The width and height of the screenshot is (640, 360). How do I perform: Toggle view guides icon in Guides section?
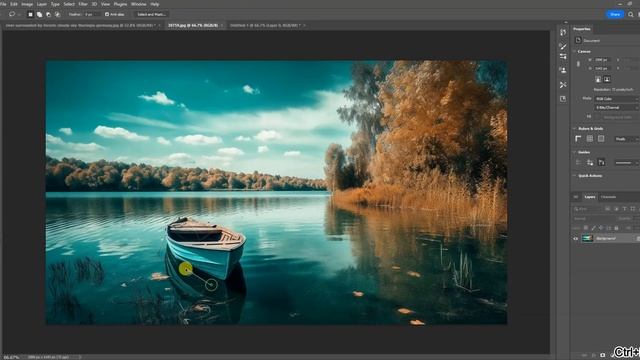(578, 162)
